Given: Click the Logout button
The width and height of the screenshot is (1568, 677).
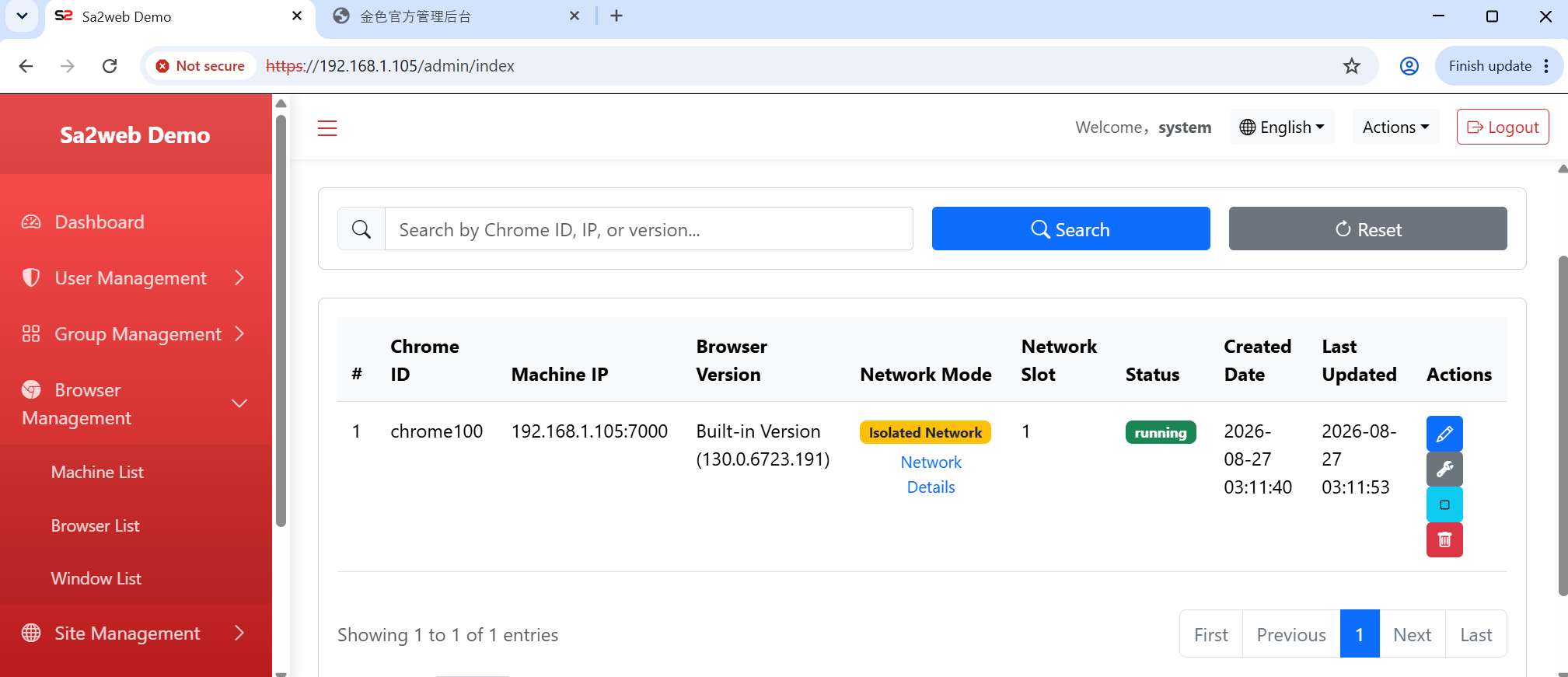Looking at the screenshot, I should click(1503, 127).
